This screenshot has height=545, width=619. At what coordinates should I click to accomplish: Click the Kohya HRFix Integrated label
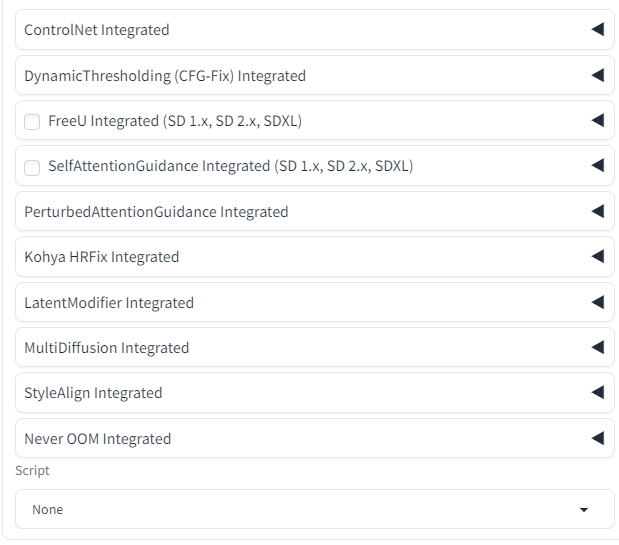[x=102, y=257]
